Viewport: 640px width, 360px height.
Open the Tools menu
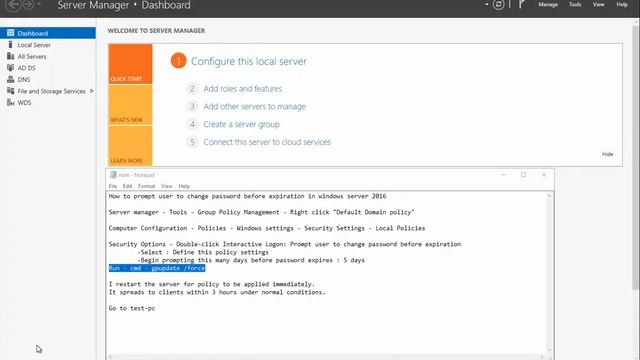pyautogui.click(x=575, y=4)
